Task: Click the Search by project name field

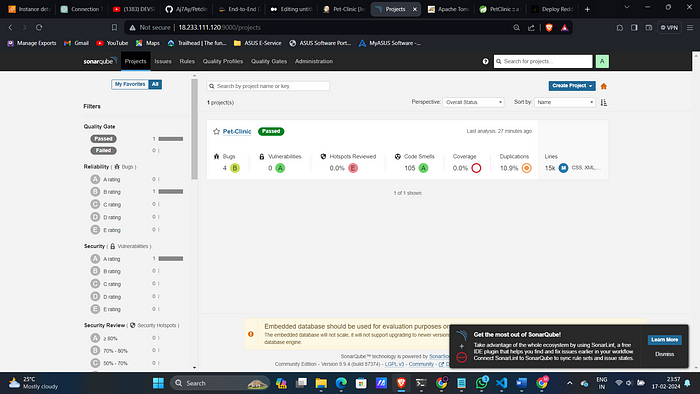Action: coord(268,86)
